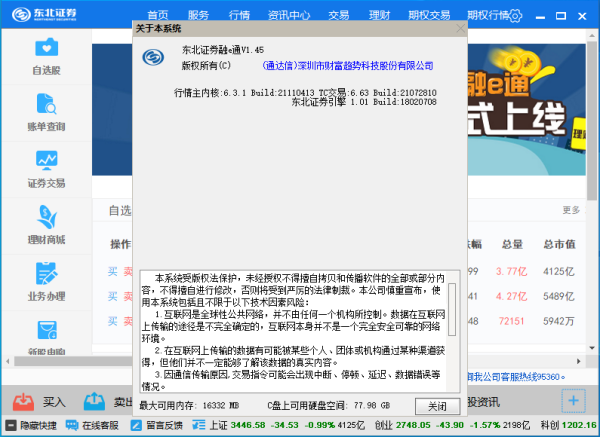Select the 理财 menu tab
The height and width of the screenshot is (437, 600).
point(379,15)
